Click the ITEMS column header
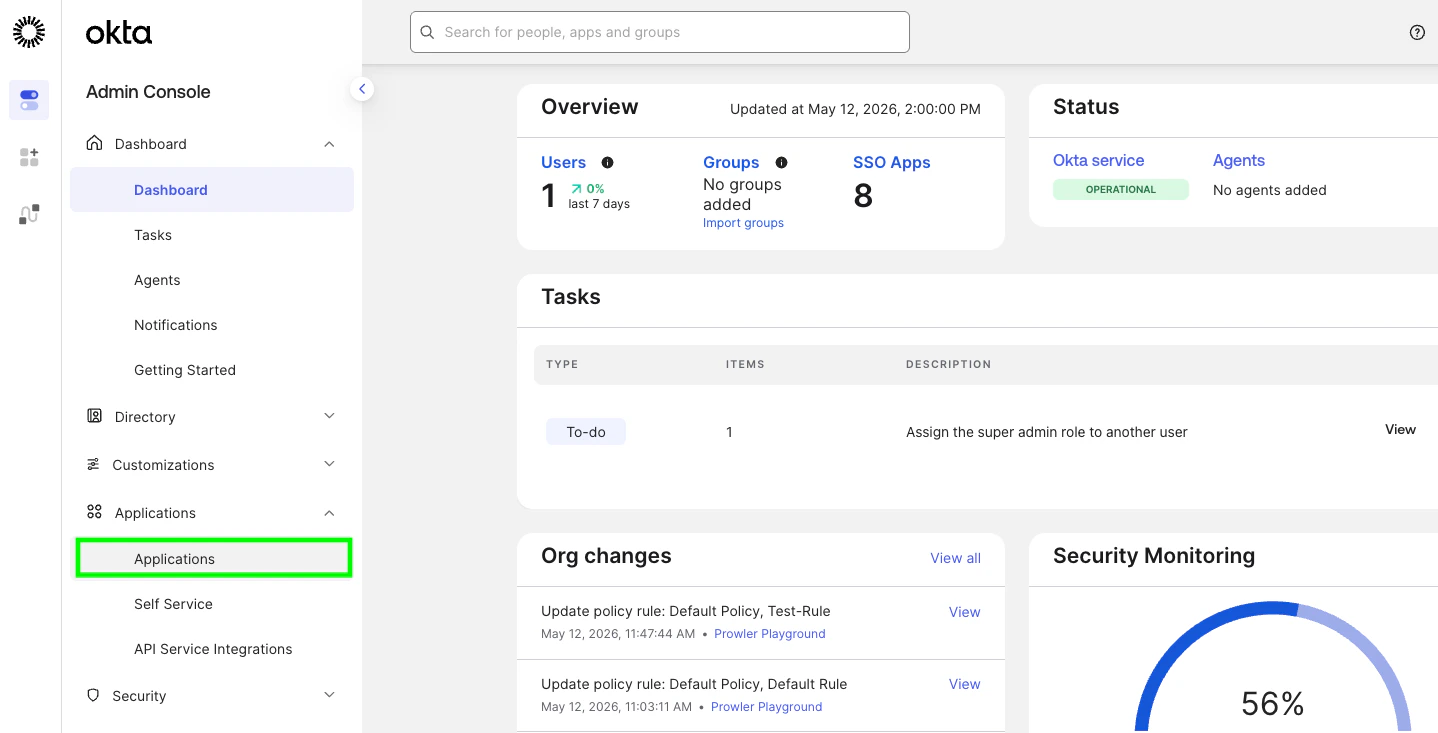The height and width of the screenshot is (733, 1438). 745,364
